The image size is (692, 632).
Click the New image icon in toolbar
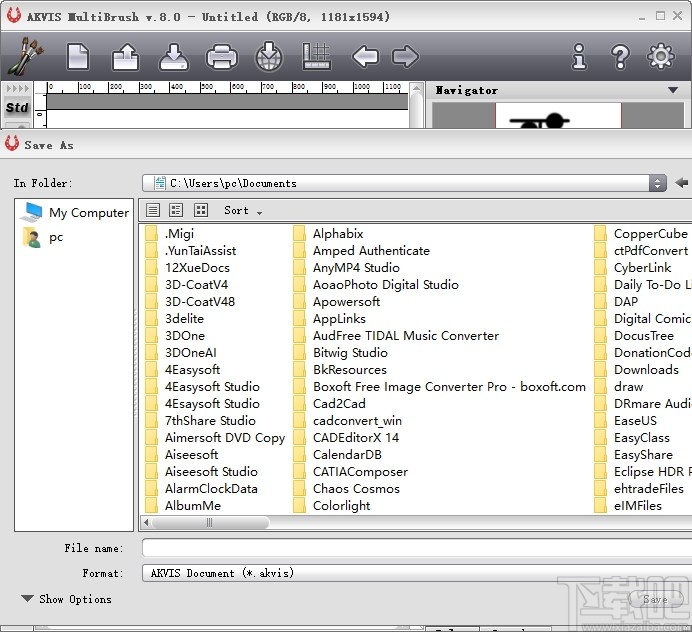pyautogui.click(x=78, y=56)
